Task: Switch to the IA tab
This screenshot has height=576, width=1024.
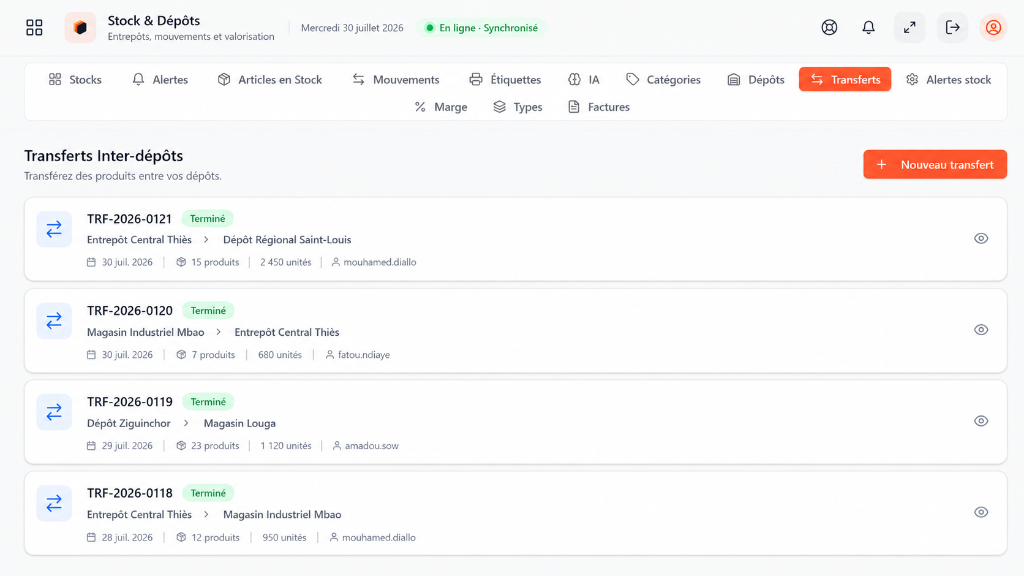Action: coord(584,80)
